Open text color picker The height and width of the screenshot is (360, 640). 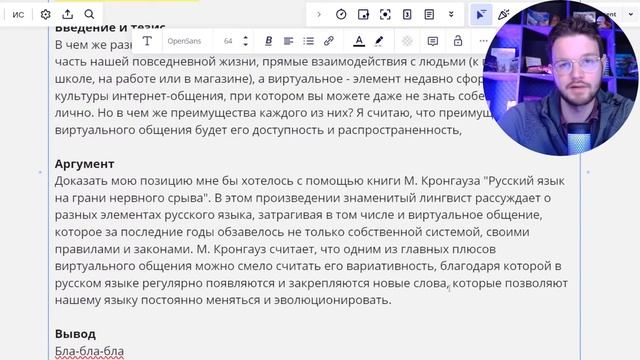tap(359, 41)
